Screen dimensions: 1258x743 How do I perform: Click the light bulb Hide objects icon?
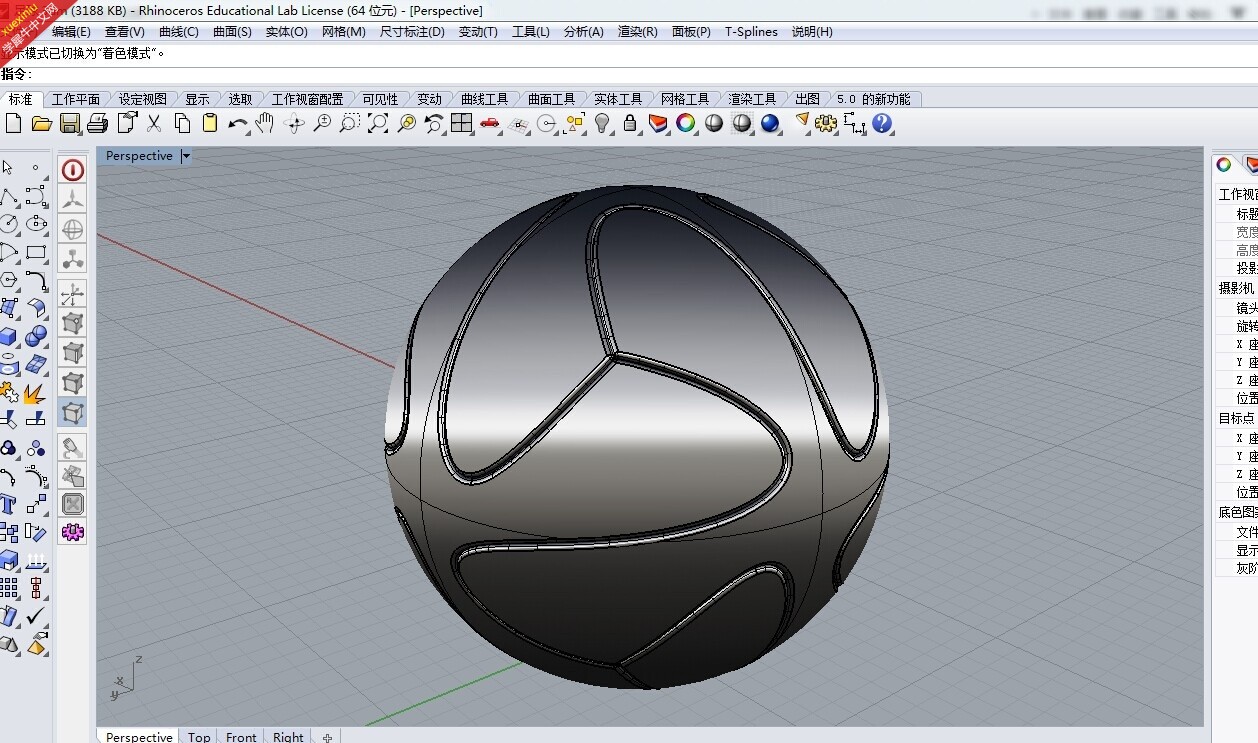point(602,123)
